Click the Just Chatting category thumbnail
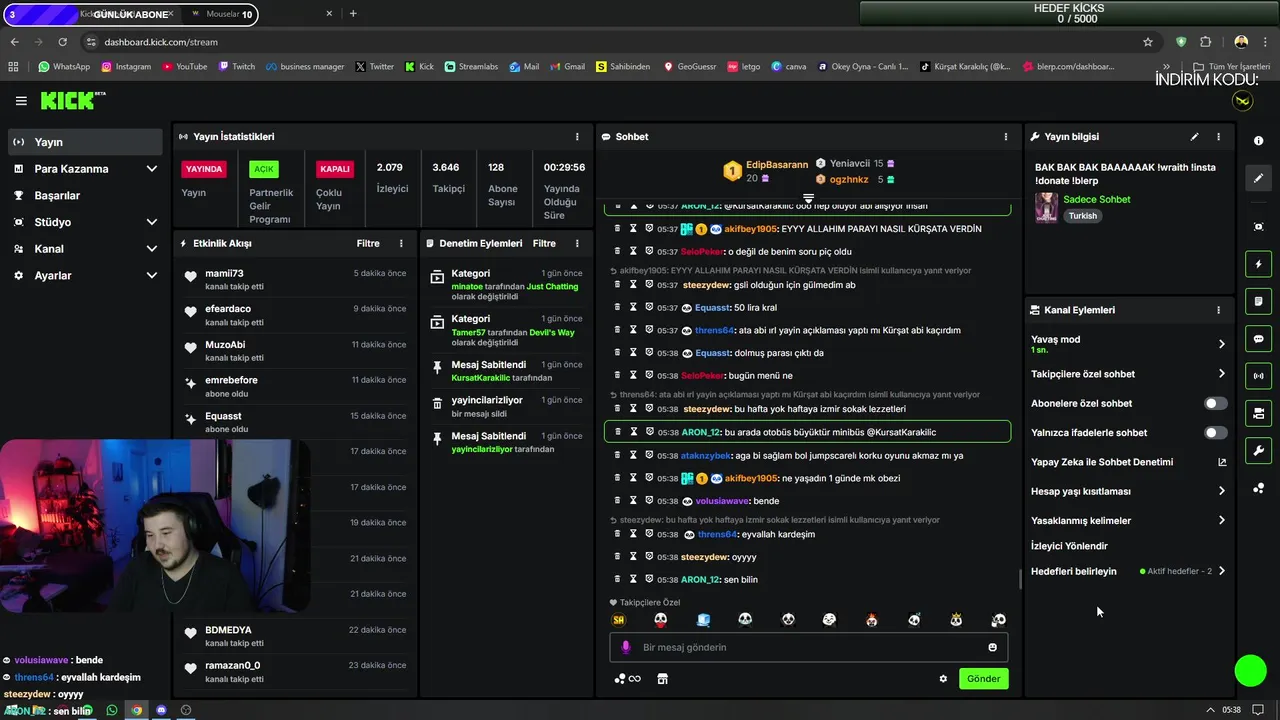This screenshot has height=720, width=1280. (1046, 207)
